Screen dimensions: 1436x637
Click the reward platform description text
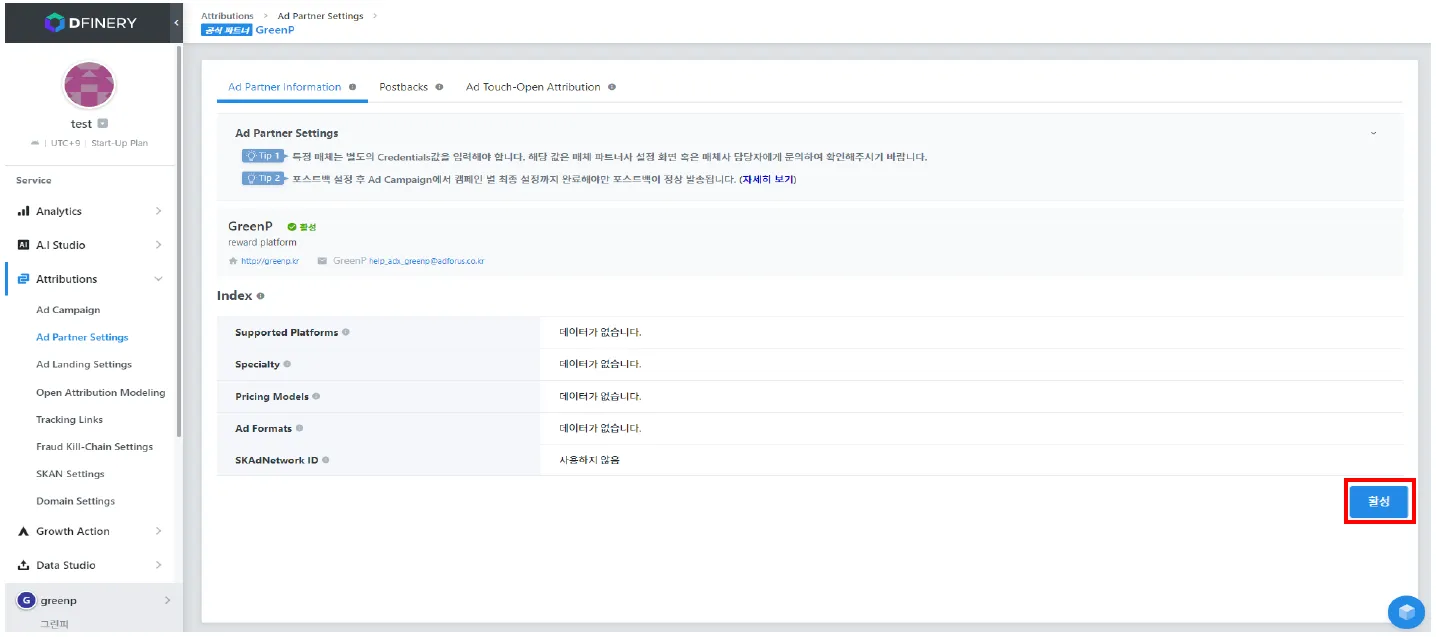point(262,243)
